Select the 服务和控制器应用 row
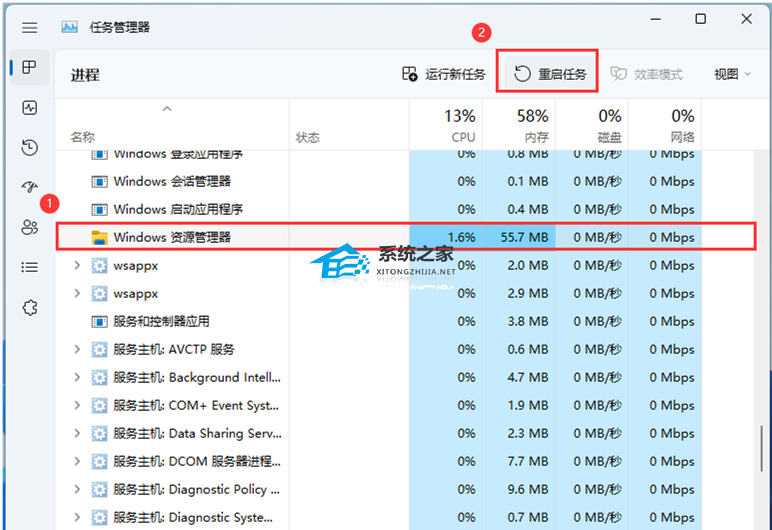772x530 pixels. tap(379, 322)
